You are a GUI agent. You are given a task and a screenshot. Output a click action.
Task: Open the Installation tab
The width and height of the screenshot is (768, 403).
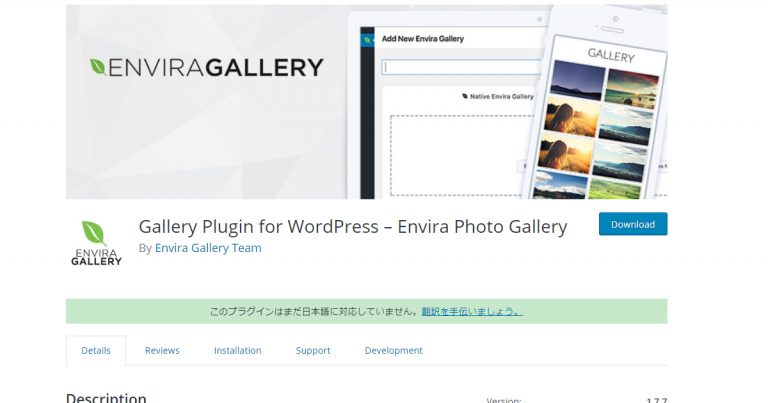tap(237, 350)
